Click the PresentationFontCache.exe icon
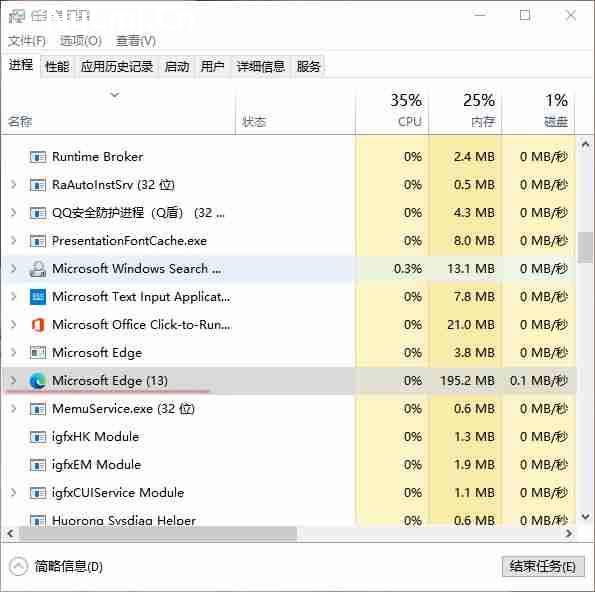The width and height of the screenshot is (595, 592). pyautogui.click(x=38, y=241)
